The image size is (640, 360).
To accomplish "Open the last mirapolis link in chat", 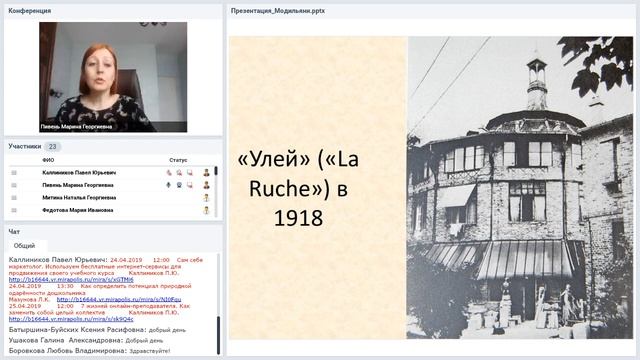I will (71, 319).
